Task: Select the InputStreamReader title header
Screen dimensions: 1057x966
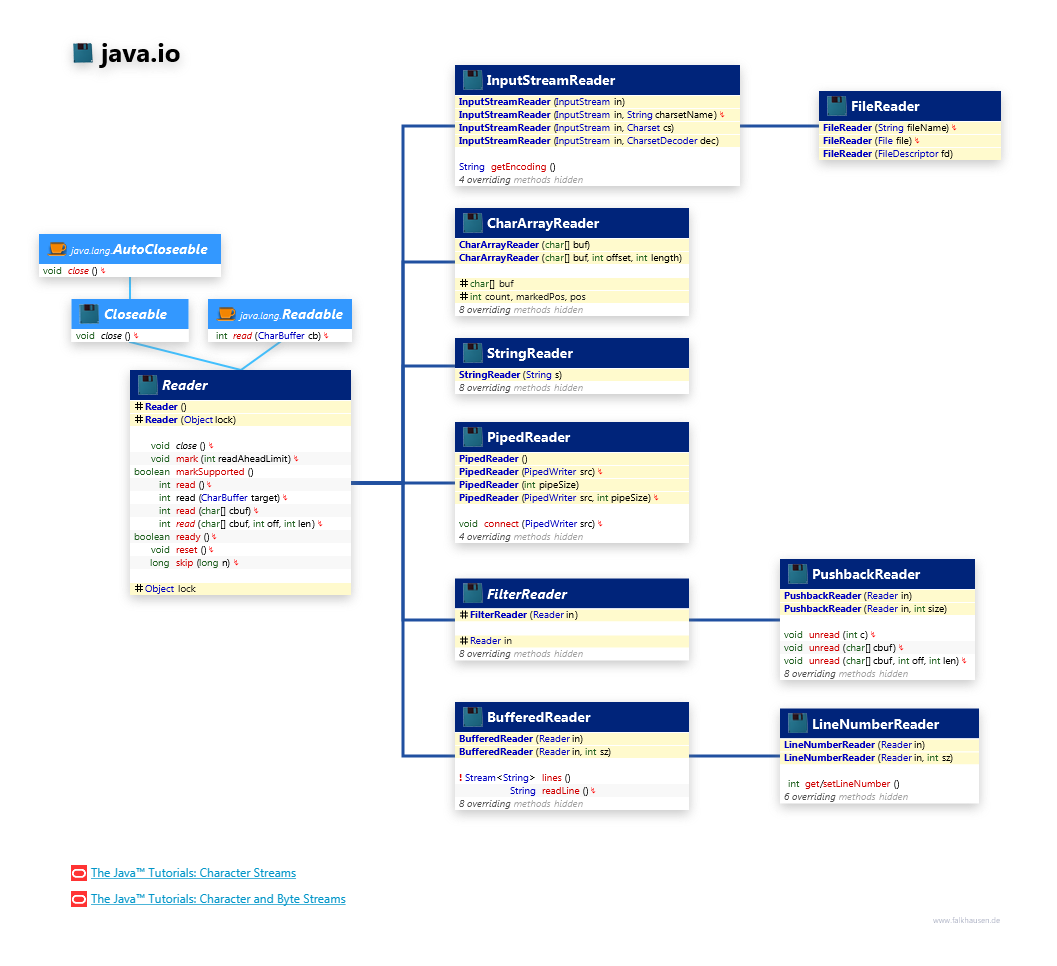Action: [x=597, y=80]
